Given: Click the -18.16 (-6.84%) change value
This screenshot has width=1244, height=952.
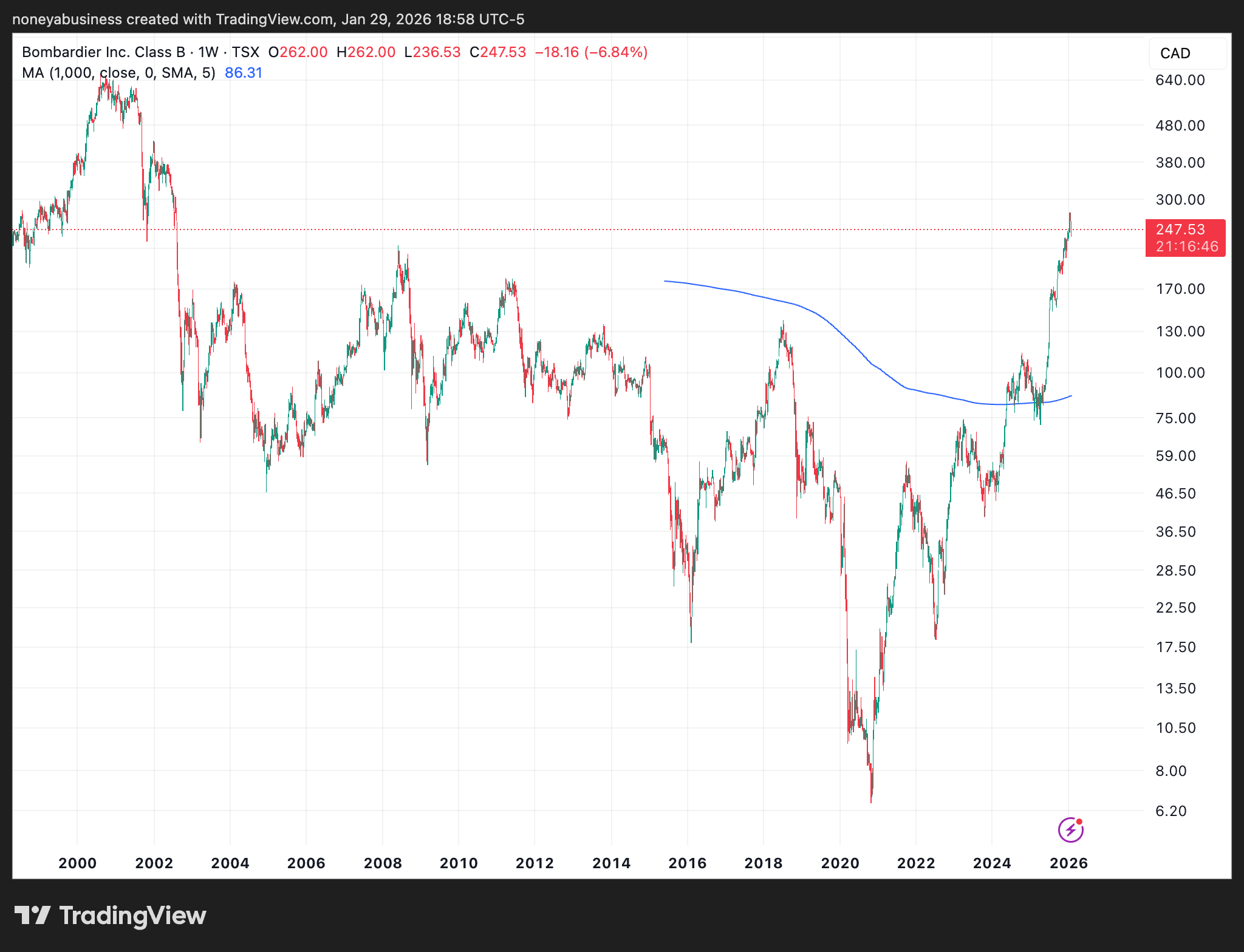Looking at the screenshot, I should (x=591, y=52).
